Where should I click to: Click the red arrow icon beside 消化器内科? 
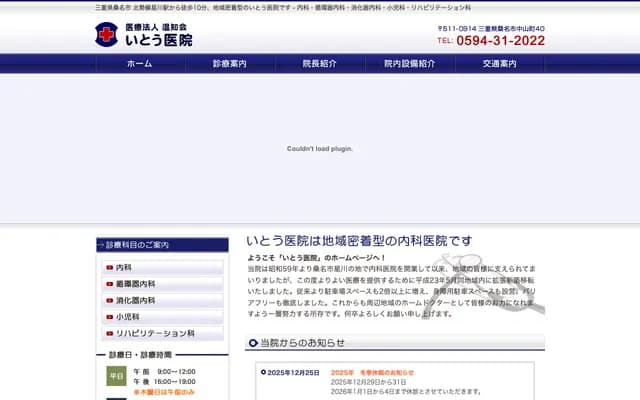pos(109,300)
